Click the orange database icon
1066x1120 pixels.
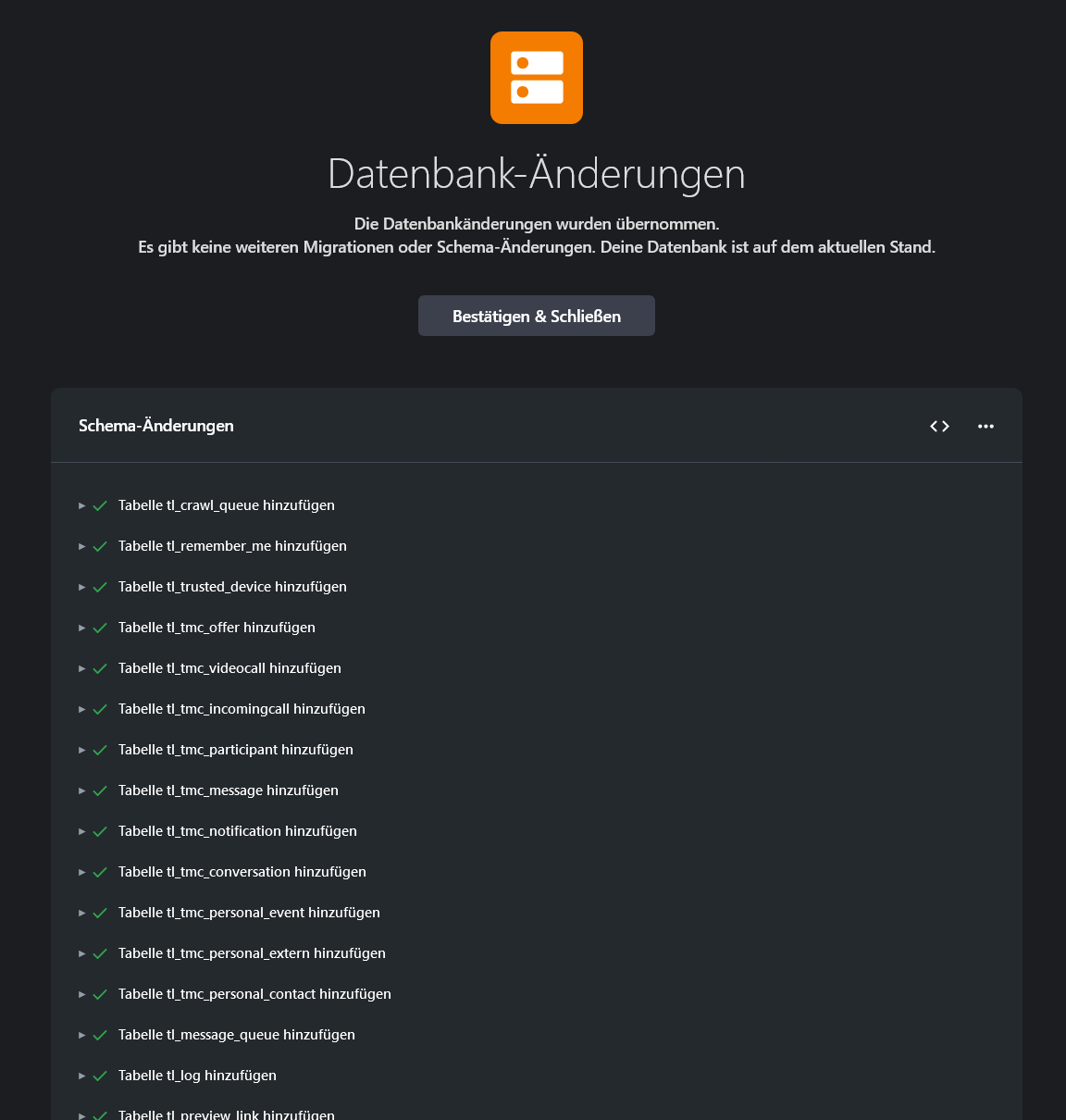537,78
